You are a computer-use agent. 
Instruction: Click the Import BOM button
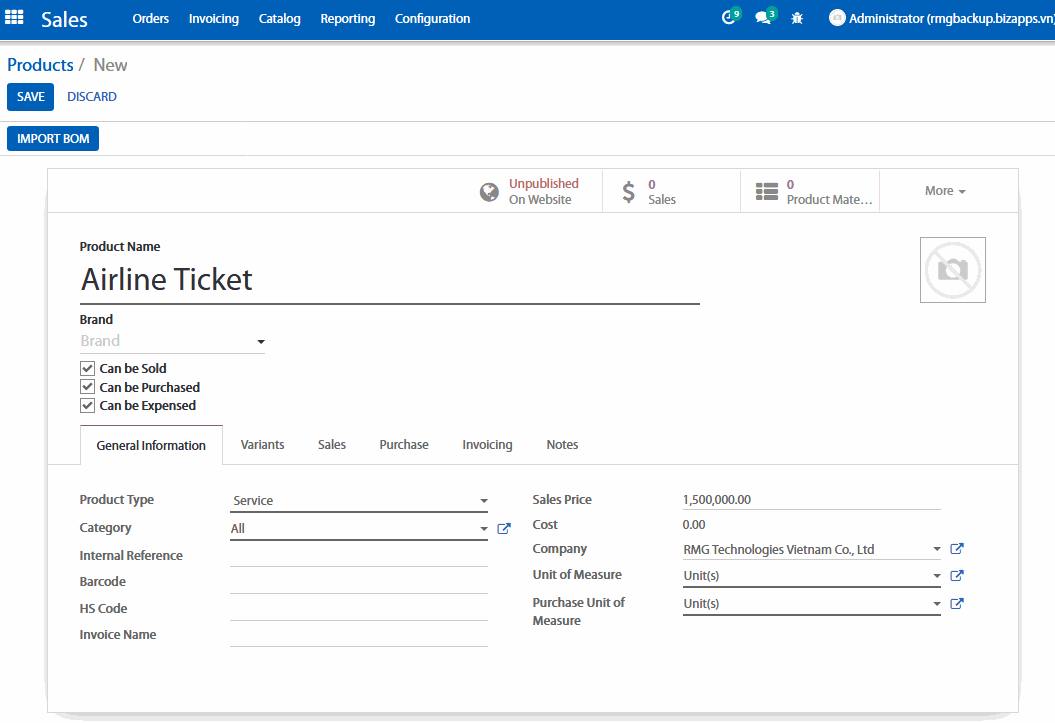53,139
